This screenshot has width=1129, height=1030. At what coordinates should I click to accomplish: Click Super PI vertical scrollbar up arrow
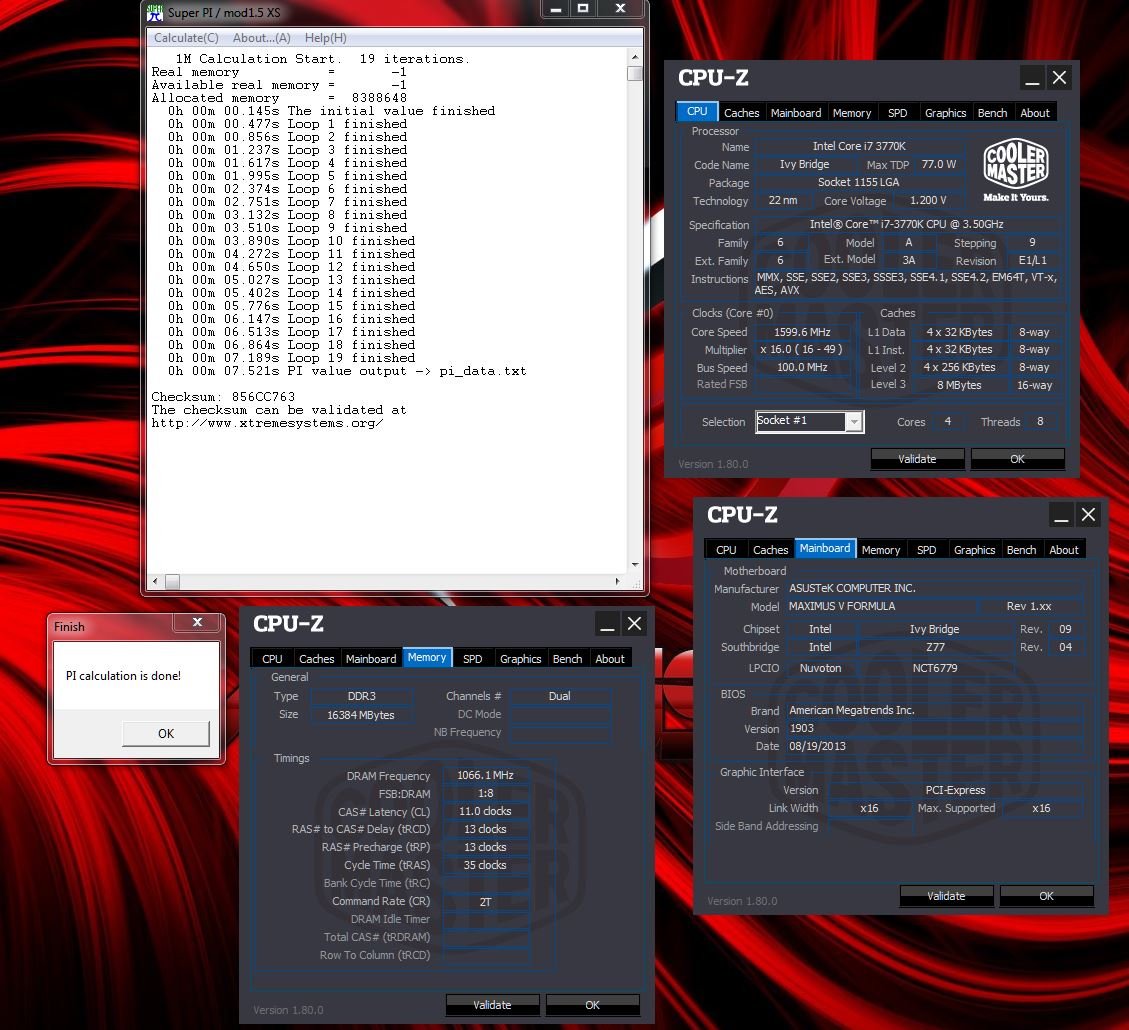pyautogui.click(x=634, y=56)
